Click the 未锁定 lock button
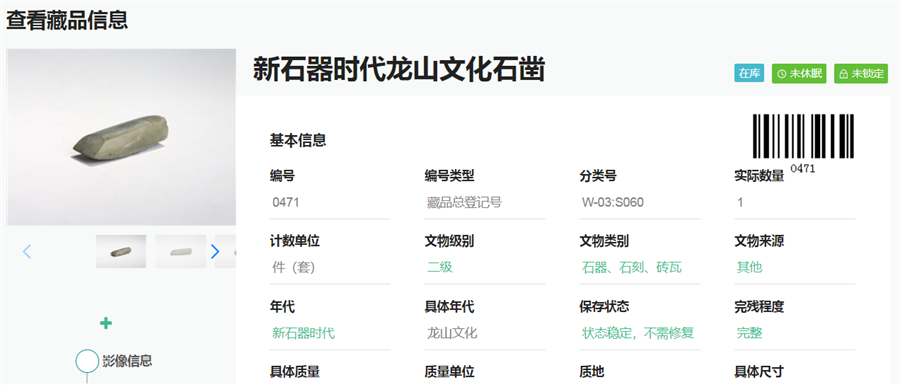This screenshot has height=387, width=900. (861, 73)
